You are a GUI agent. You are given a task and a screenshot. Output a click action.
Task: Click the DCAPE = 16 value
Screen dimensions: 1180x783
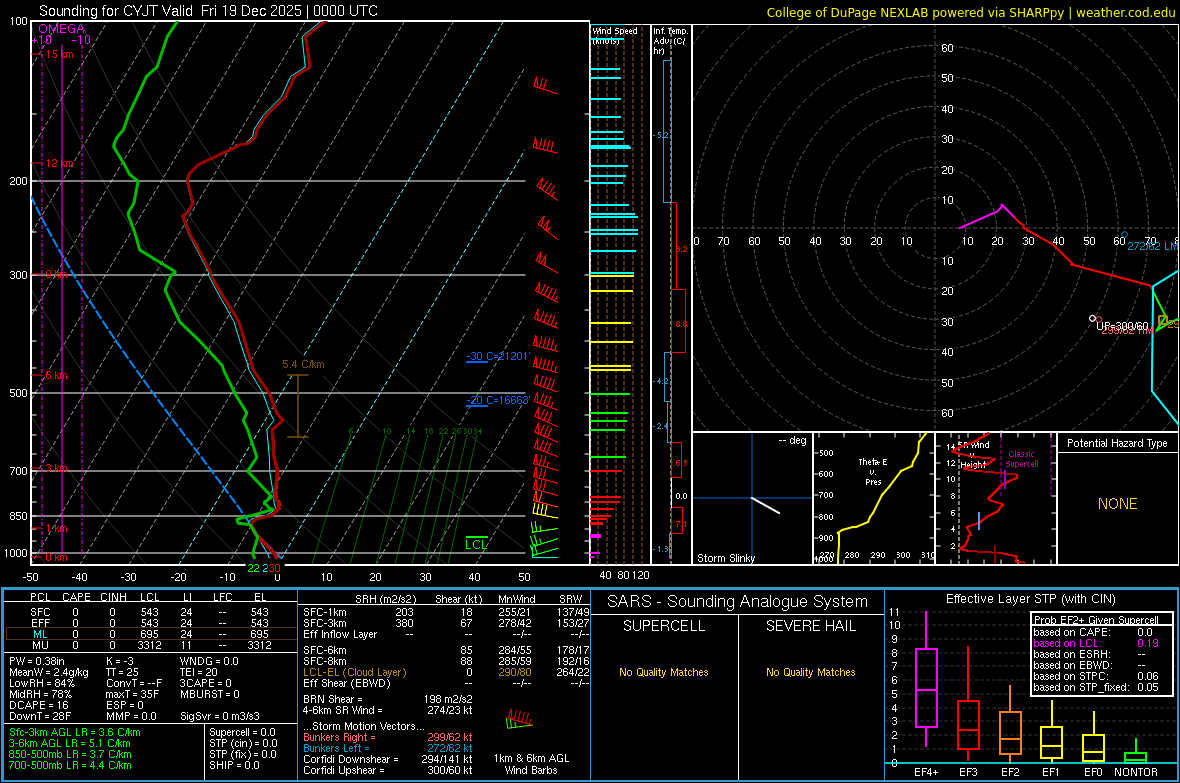pyautogui.click(x=38, y=705)
